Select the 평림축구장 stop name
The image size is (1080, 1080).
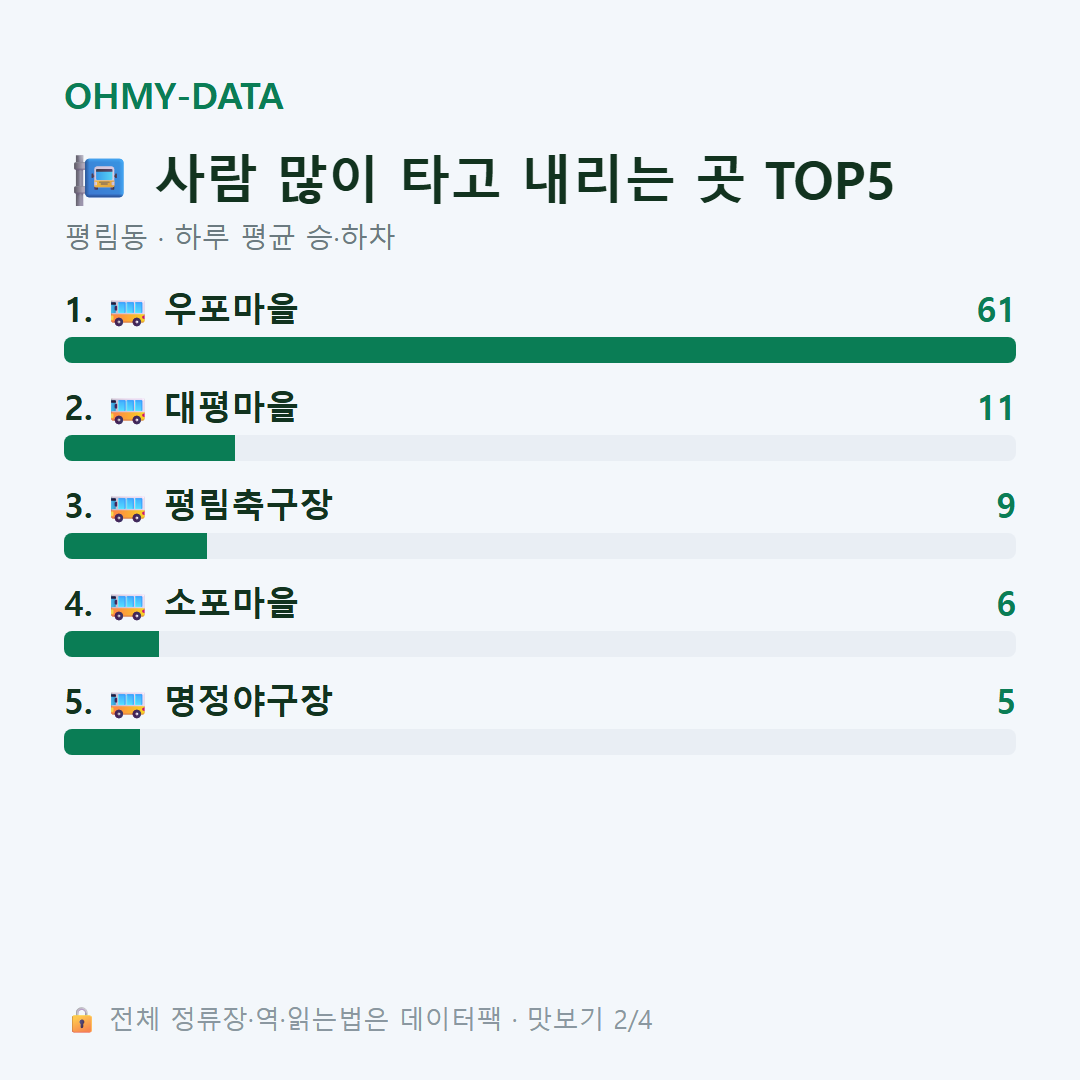248,505
